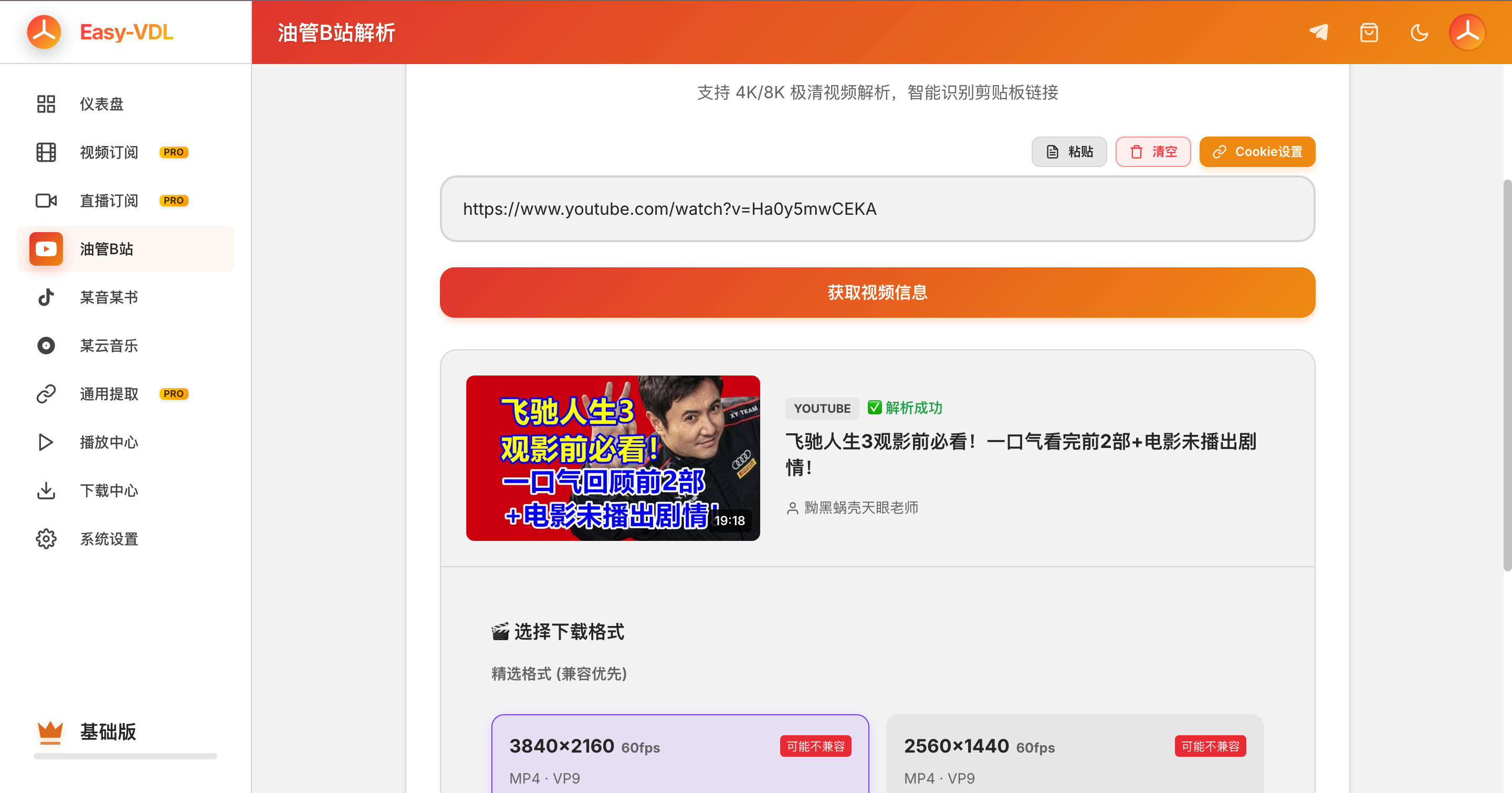Open the shopping bag store icon
The image size is (1512, 793).
point(1369,32)
